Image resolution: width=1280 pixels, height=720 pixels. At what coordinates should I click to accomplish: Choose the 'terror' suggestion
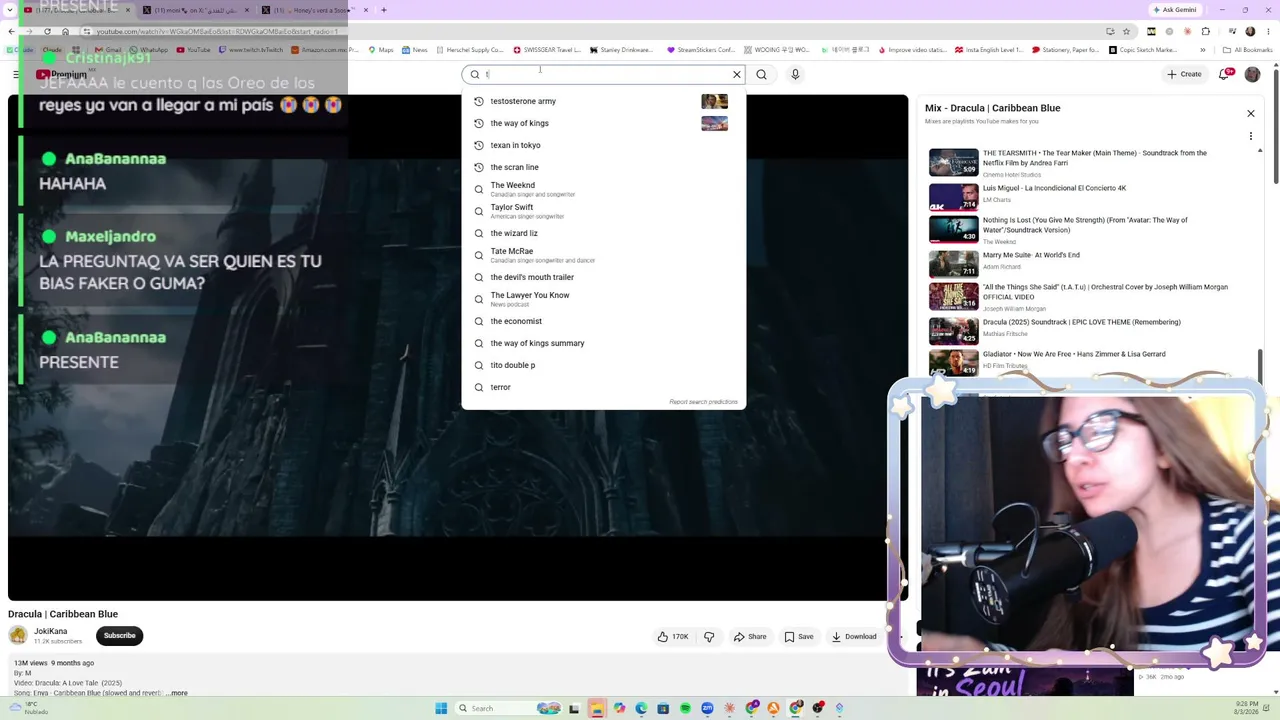[603, 387]
